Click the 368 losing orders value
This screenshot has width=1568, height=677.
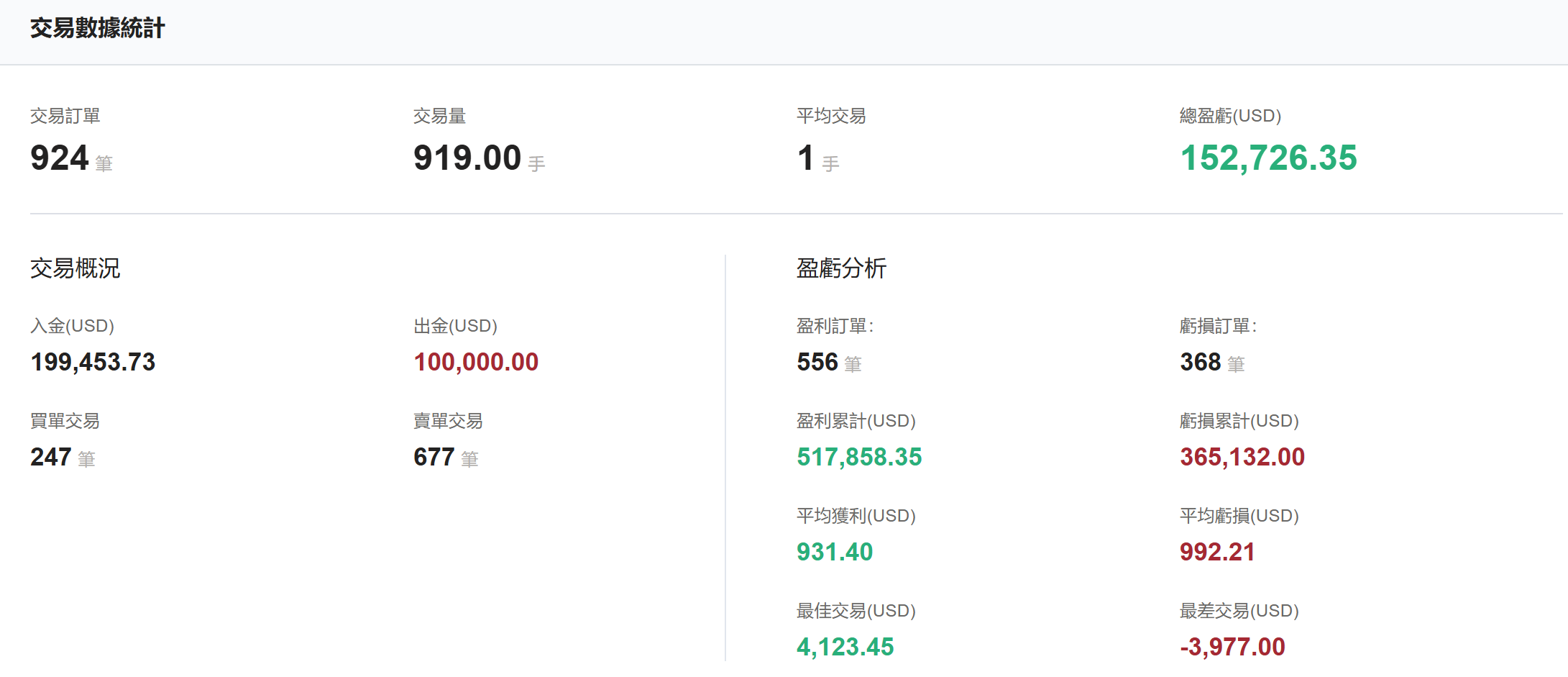coord(1201,362)
